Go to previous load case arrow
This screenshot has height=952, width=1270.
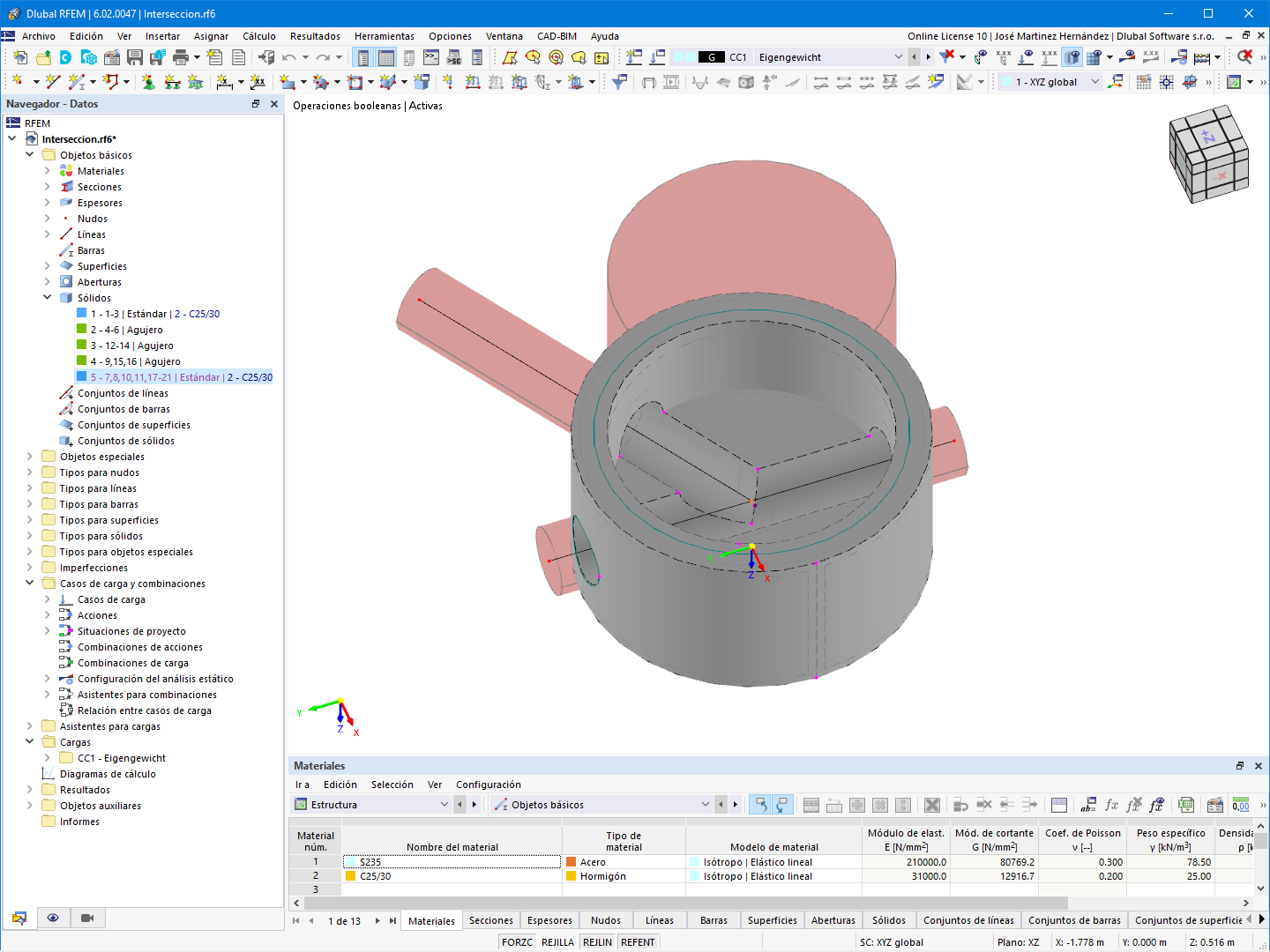914,57
